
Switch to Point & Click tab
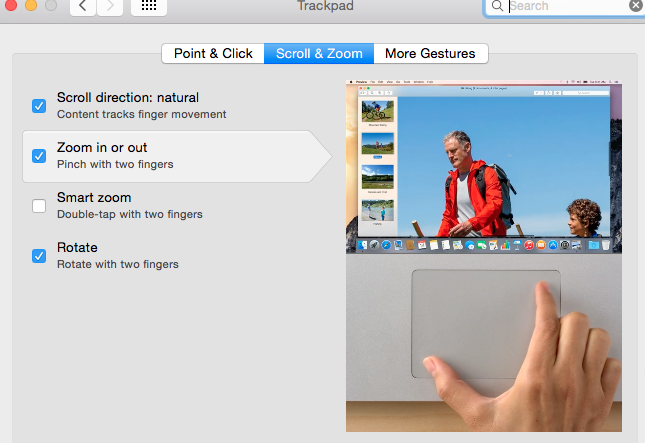pyautogui.click(x=213, y=53)
